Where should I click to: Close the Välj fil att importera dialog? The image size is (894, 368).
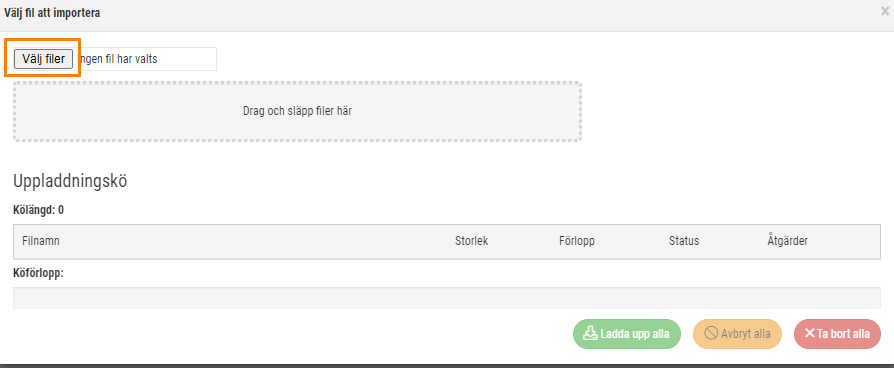pyautogui.click(x=885, y=11)
